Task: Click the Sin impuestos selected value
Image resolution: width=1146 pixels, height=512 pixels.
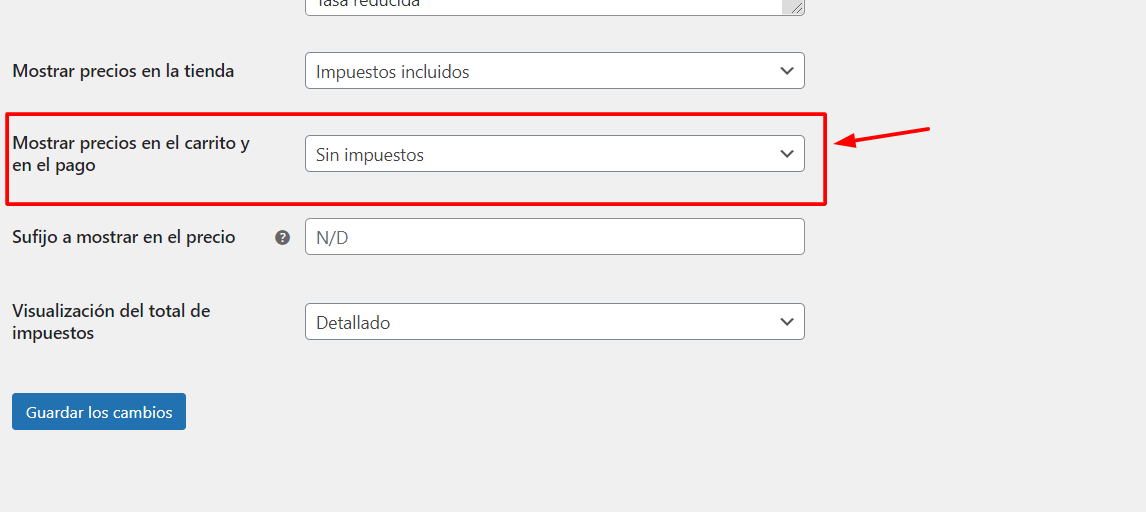Action: coord(370,155)
